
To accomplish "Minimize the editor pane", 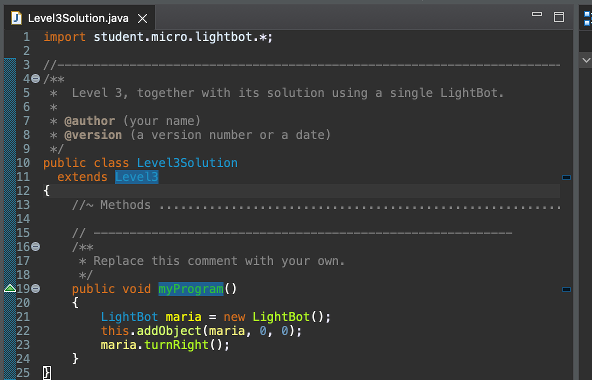I will click(537, 14).
